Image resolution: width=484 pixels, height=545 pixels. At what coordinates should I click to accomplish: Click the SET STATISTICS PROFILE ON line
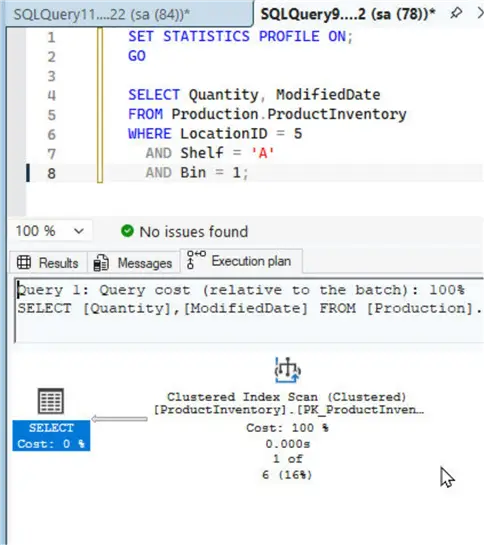tap(240, 36)
